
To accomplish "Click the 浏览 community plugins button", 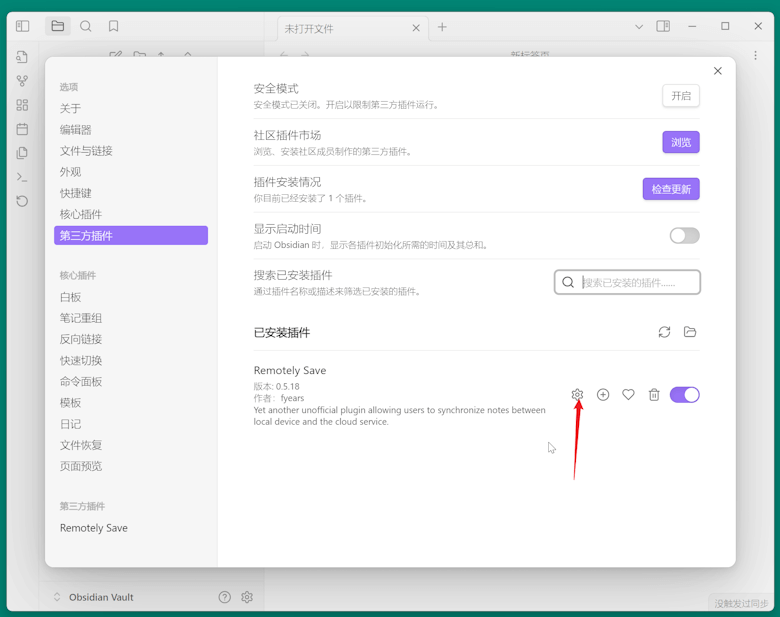I will tap(680, 143).
